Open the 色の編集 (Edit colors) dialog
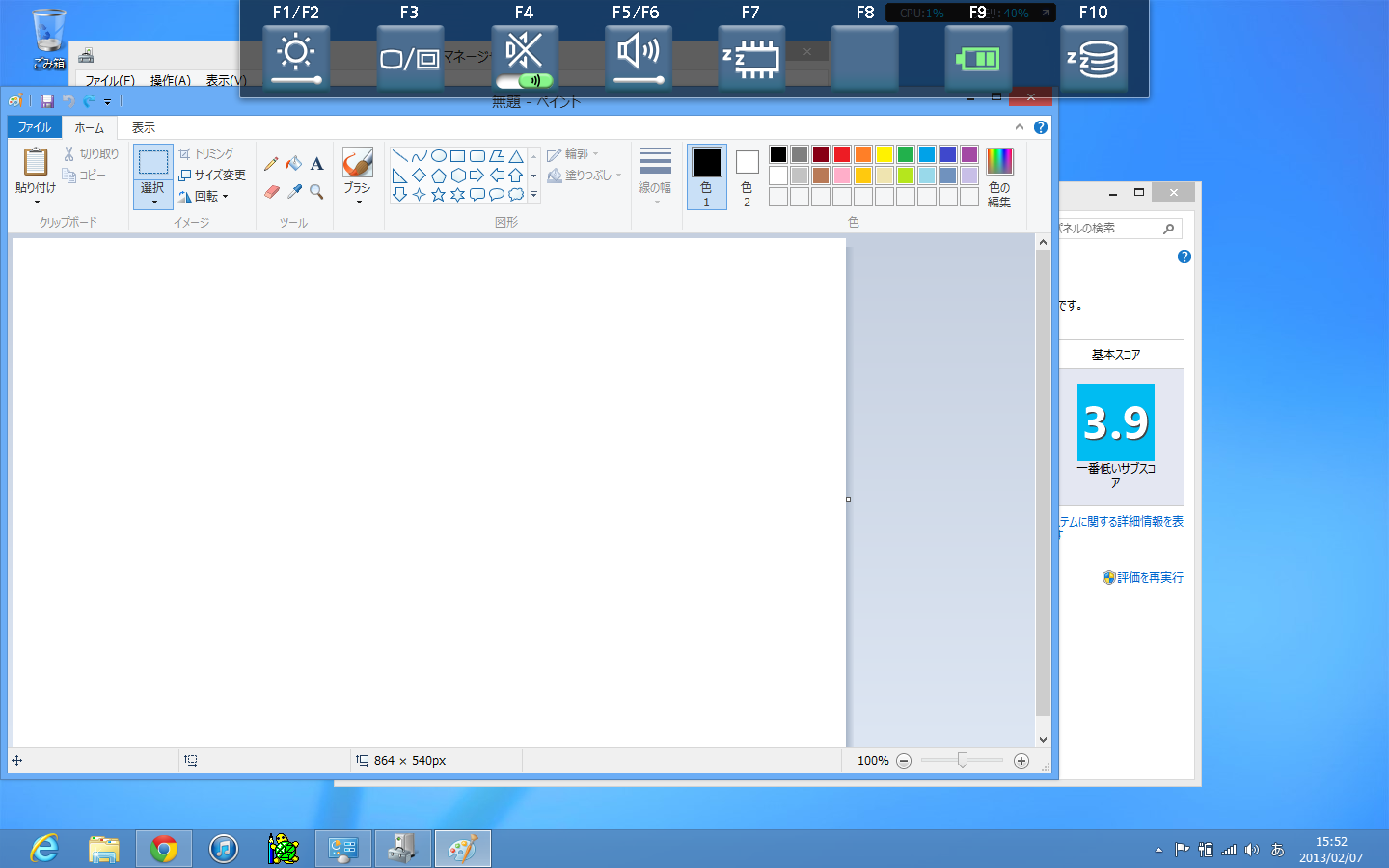This screenshot has height=868, width=1389. [999, 176]
